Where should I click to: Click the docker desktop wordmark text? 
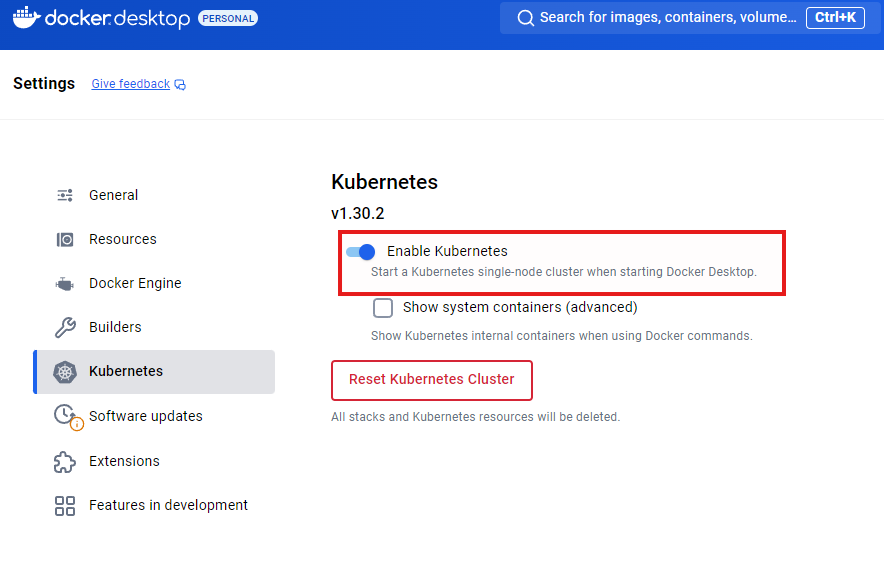point(117,19)
